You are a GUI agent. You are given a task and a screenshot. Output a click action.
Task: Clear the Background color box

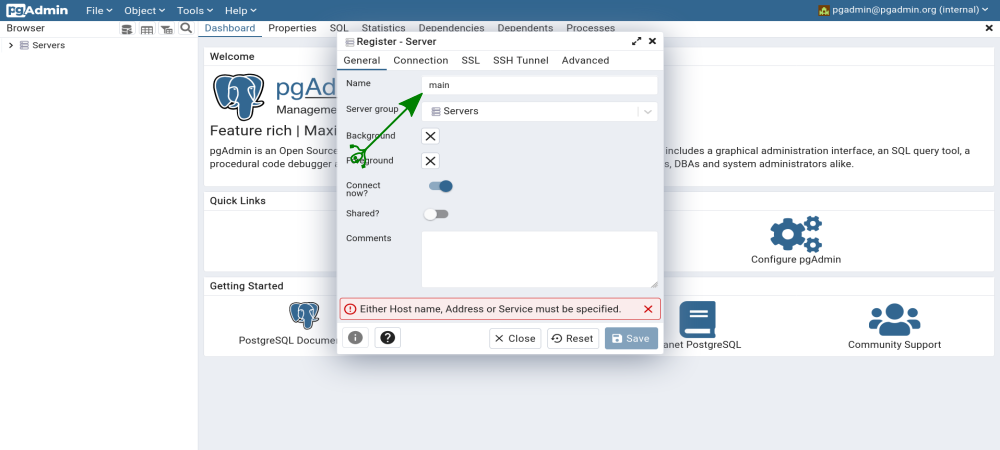click(x=430, y=136)
